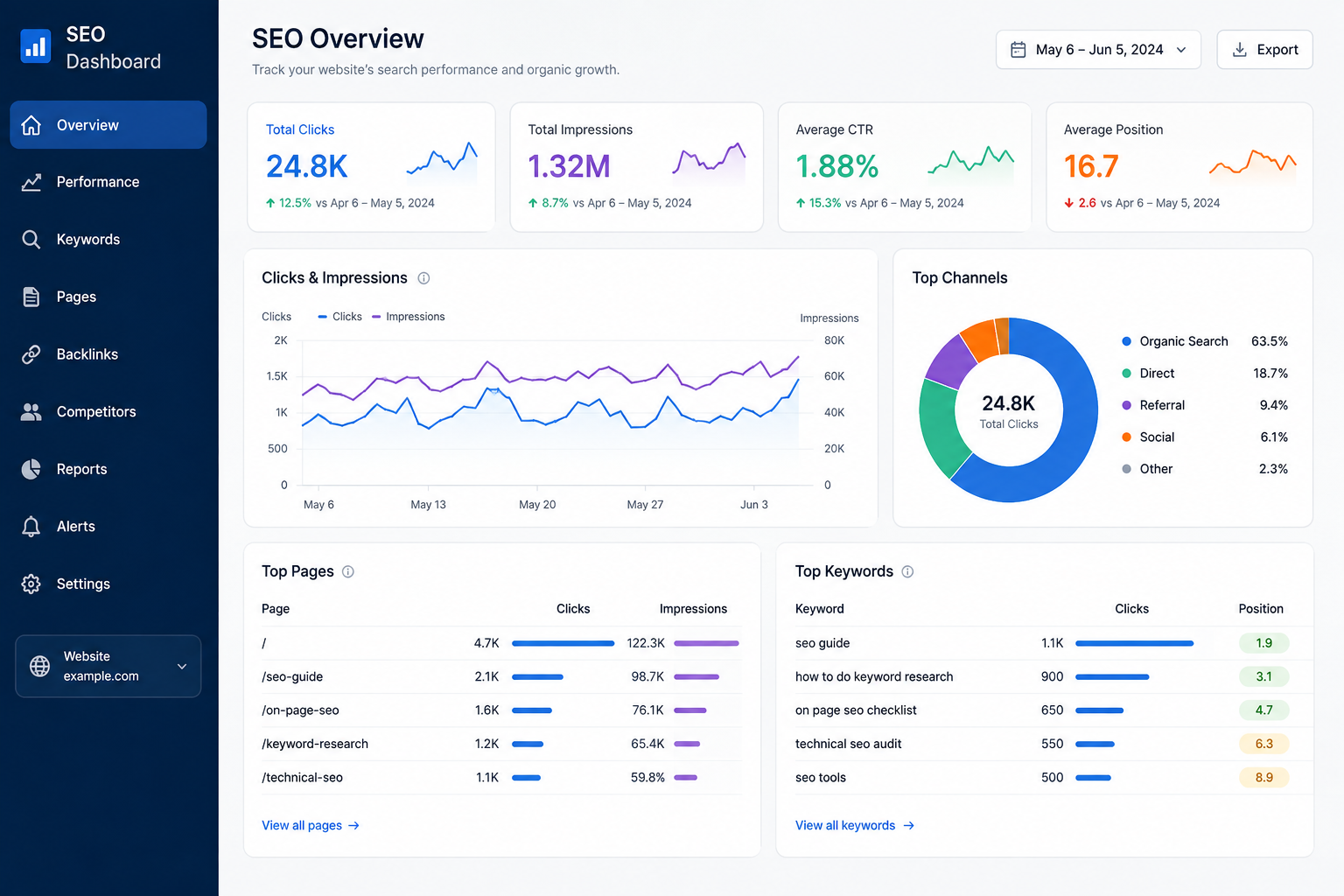Click the Competitors people icon
This screenshot has width=1344, height=896.
31,412
